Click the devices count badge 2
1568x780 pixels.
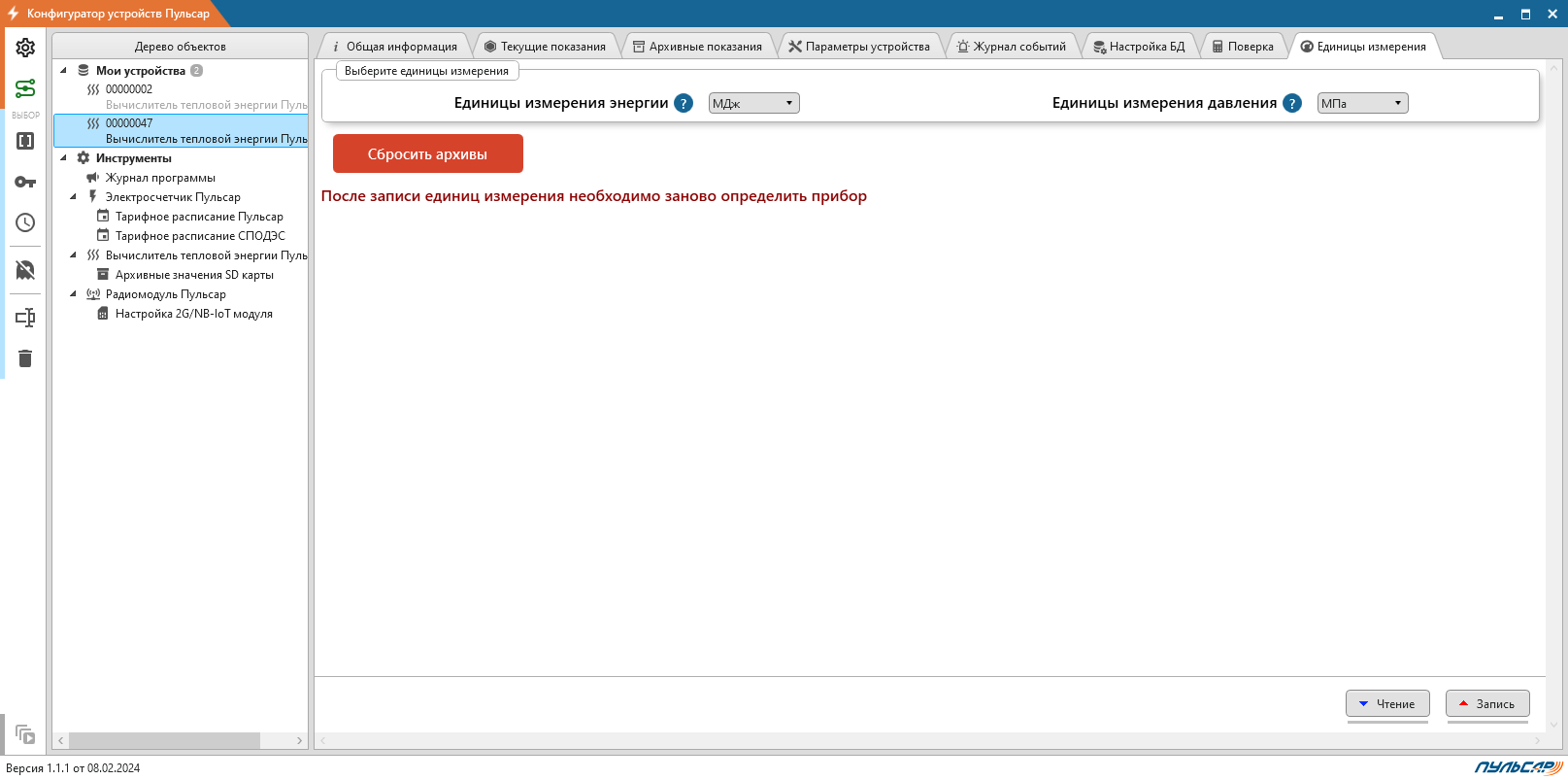[197, 70]
